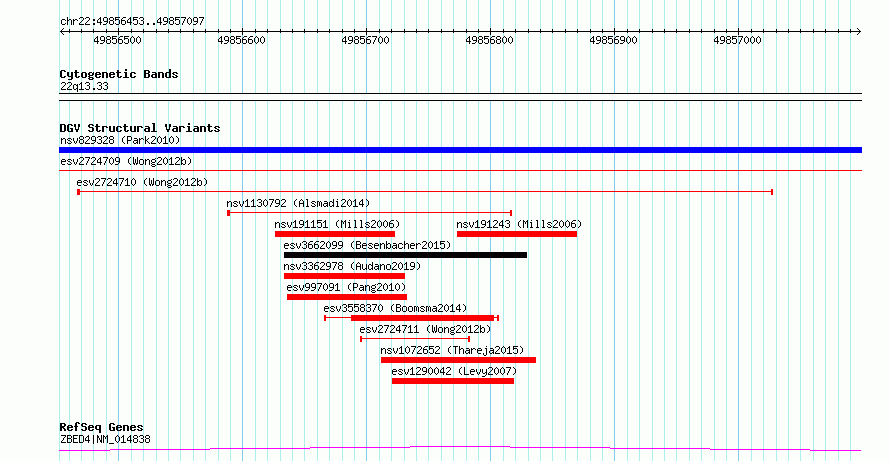This screenshot has width=890, height=461.
Task: Click the esv997091 (Pang2010) label
Action: coord(346,287)
